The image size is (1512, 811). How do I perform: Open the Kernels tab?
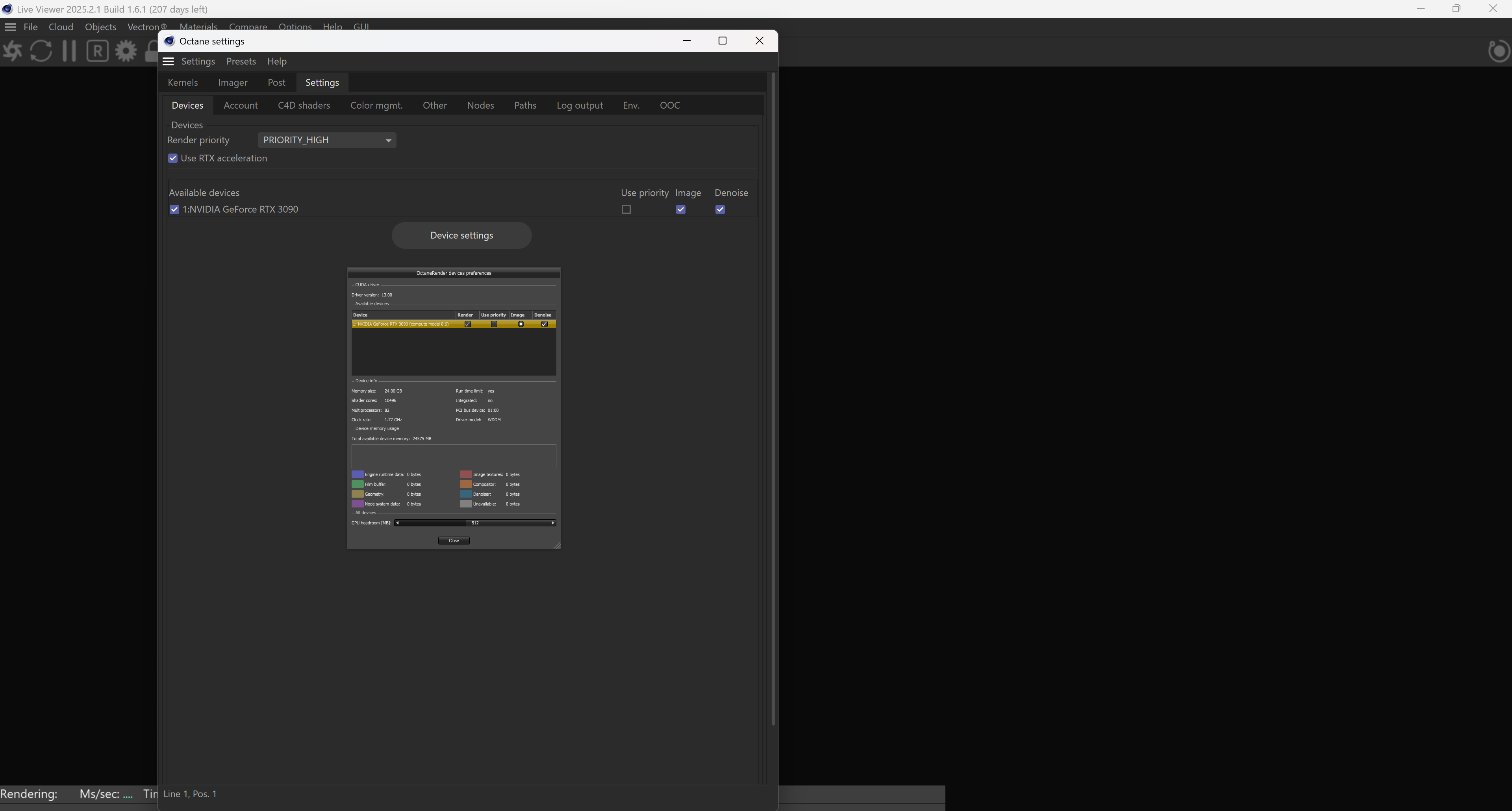tap(183, 83)
